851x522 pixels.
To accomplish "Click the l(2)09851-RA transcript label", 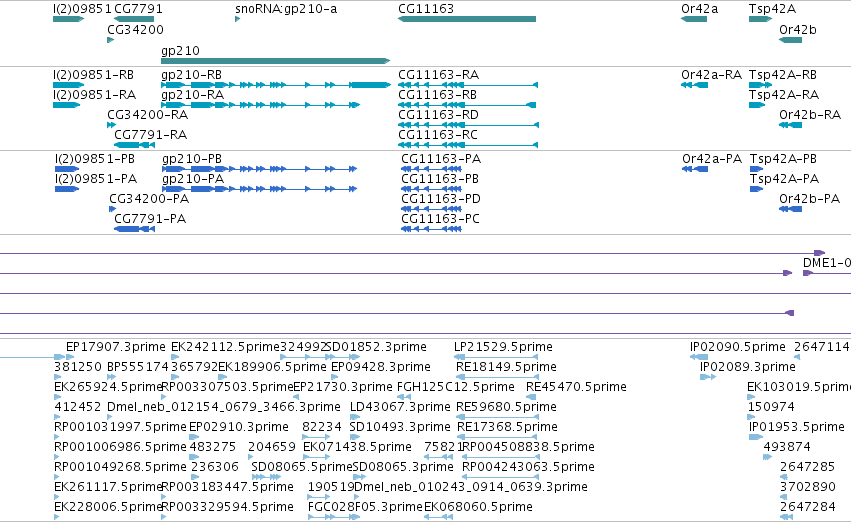I will click(94, 95).
